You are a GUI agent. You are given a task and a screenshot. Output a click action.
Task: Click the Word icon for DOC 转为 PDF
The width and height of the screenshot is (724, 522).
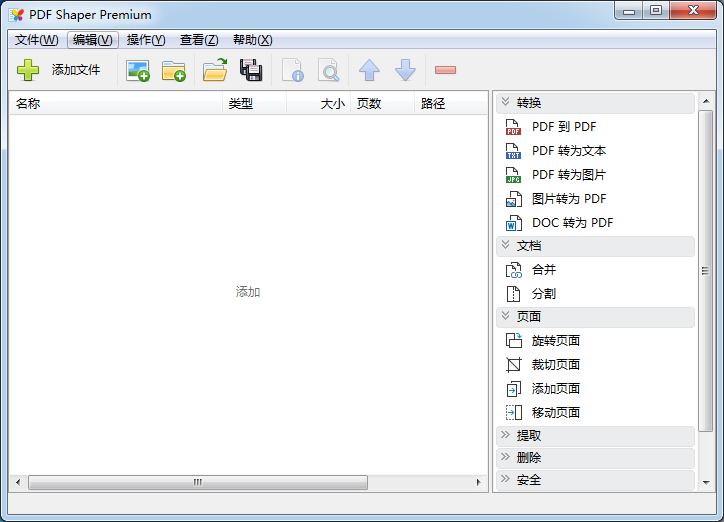click(513, 223)
